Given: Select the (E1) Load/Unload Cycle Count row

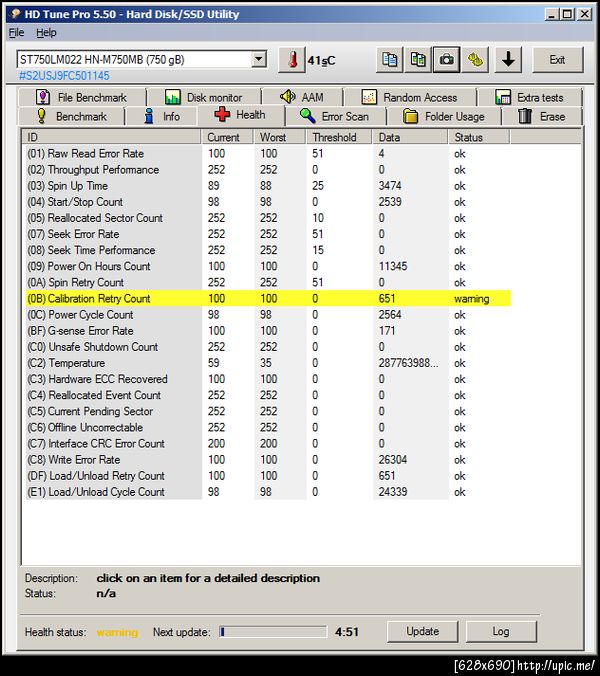Looking at the screenshot, I should pos(268,492).
